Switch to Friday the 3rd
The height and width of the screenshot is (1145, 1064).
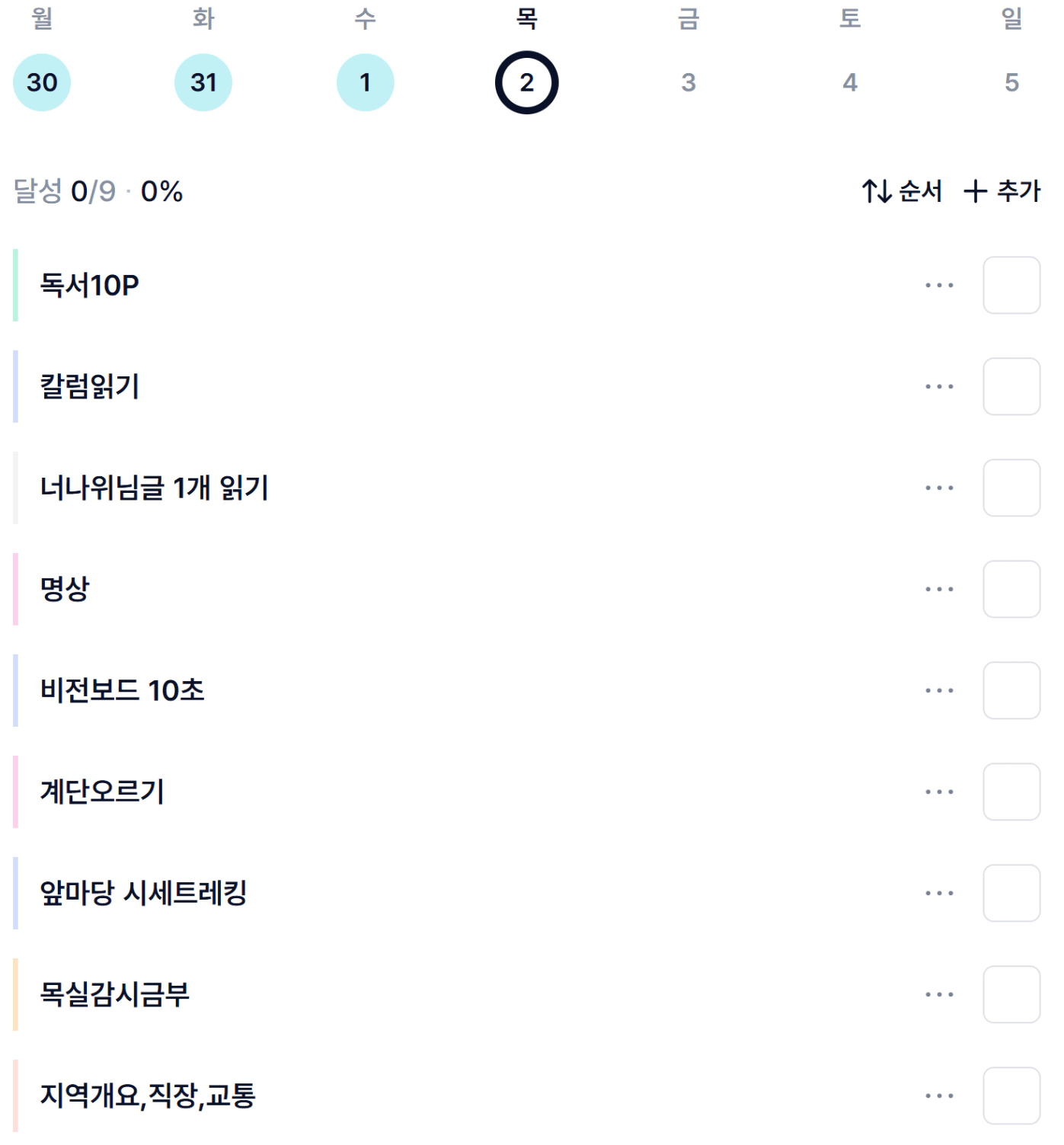click(688, 82)
